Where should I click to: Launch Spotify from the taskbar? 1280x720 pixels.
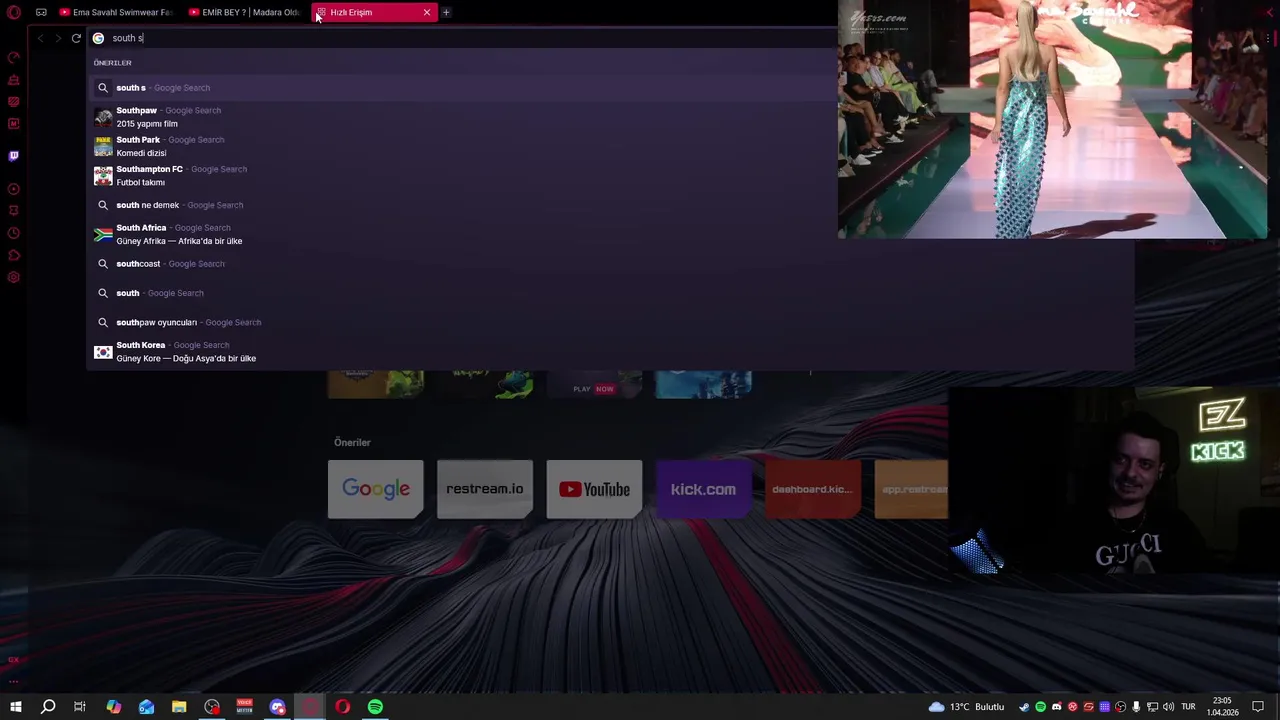pyautogui.click(x=375, y=707)
